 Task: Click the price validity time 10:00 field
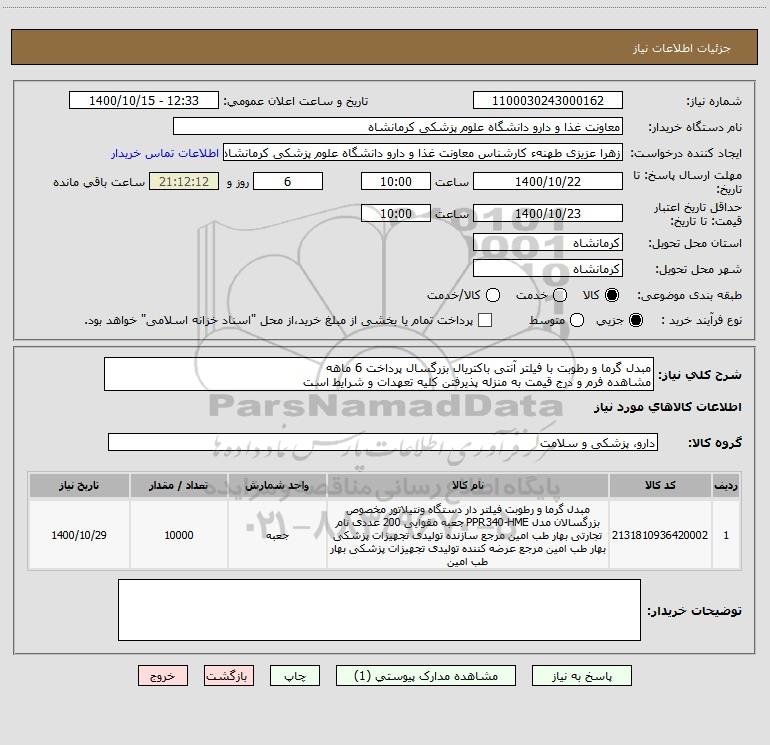tap(396, 213)
